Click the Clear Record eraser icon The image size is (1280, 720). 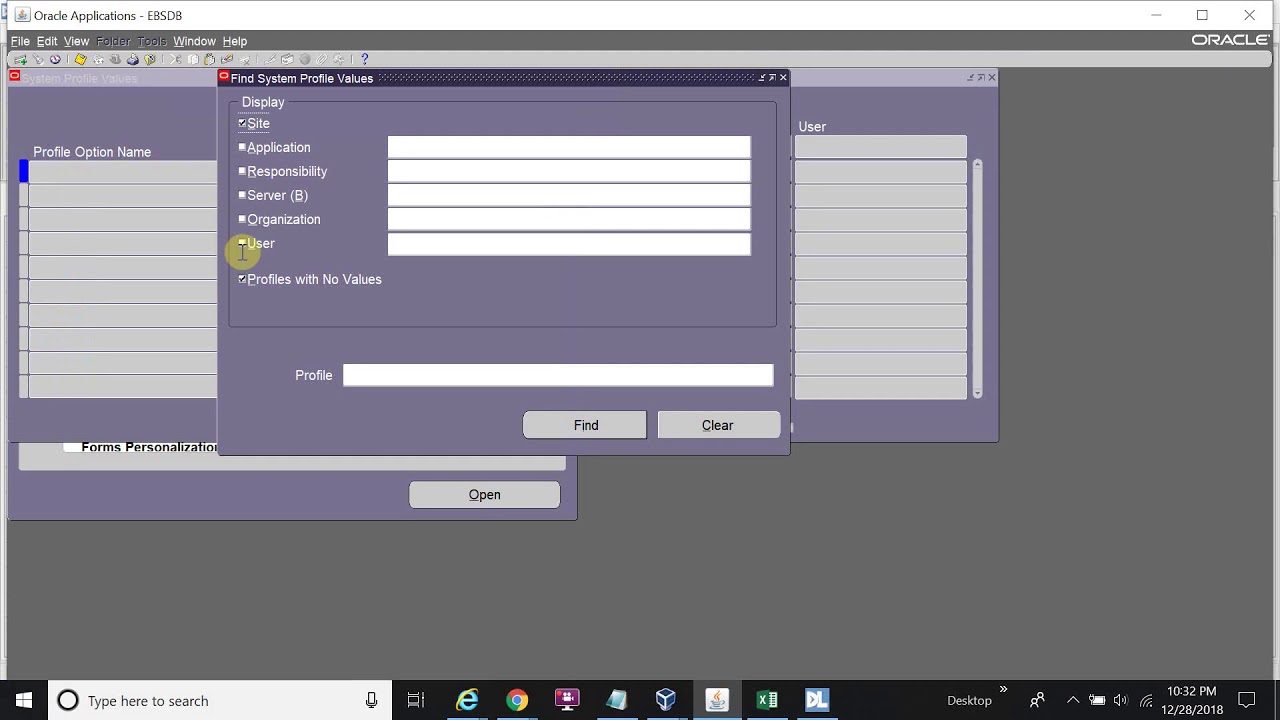coord(227,60)
